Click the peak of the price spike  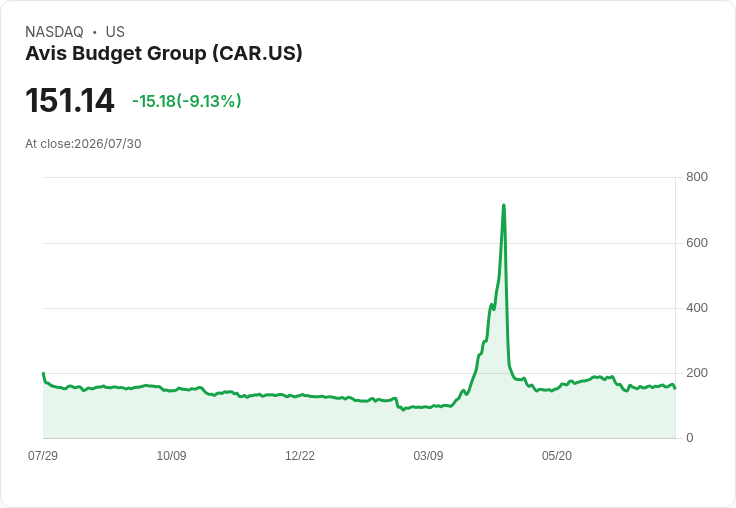coord(504,205)
